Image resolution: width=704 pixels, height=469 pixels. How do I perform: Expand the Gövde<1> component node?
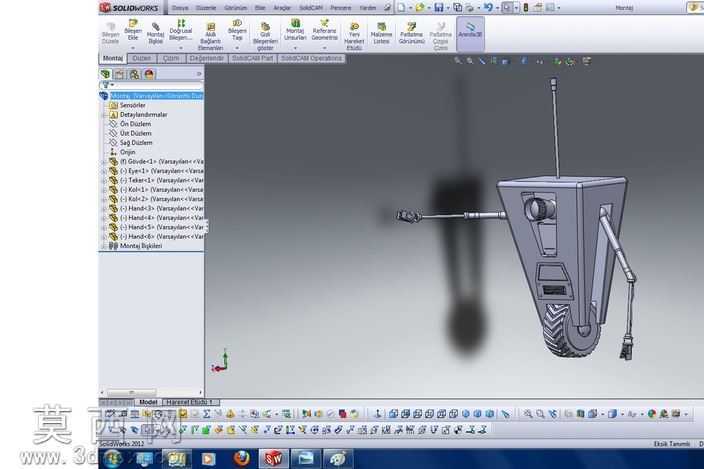104,162
